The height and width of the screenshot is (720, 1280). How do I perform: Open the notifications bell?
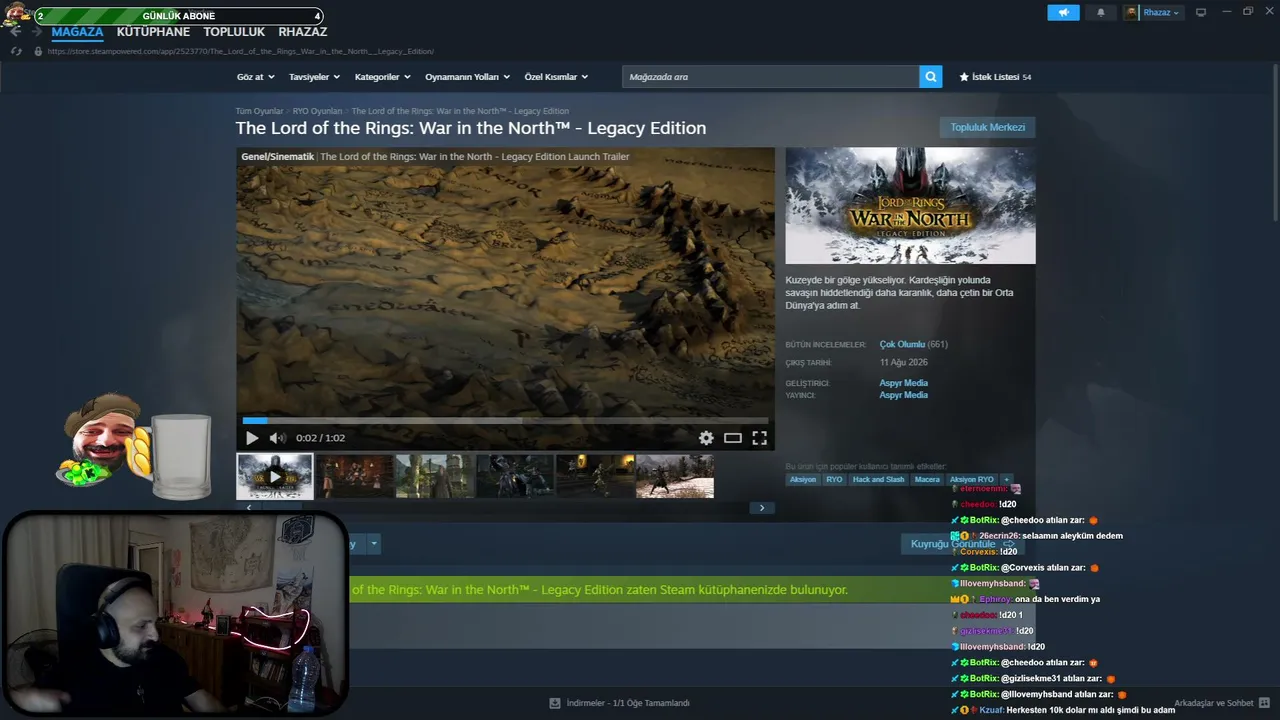tap(1101, 12)
